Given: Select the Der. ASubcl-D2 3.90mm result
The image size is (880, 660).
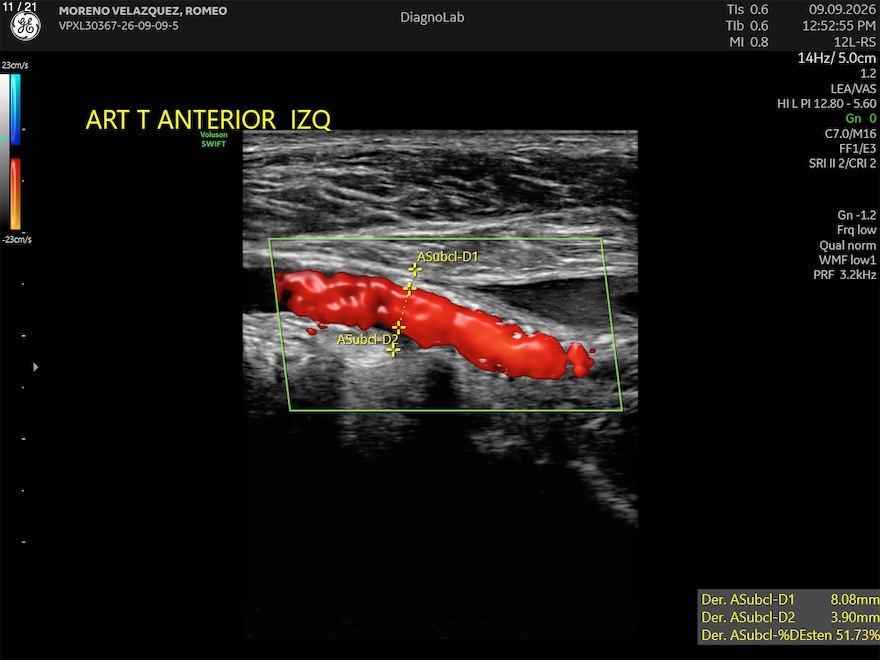Looking at the screenshot, I should (790, 617).
